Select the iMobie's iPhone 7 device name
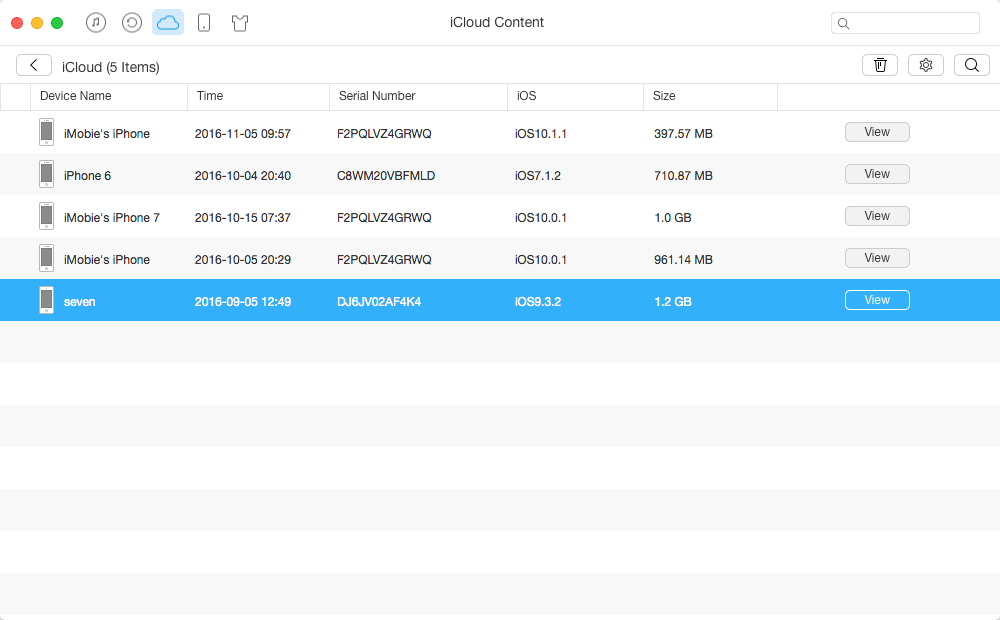 coord(112,218)
